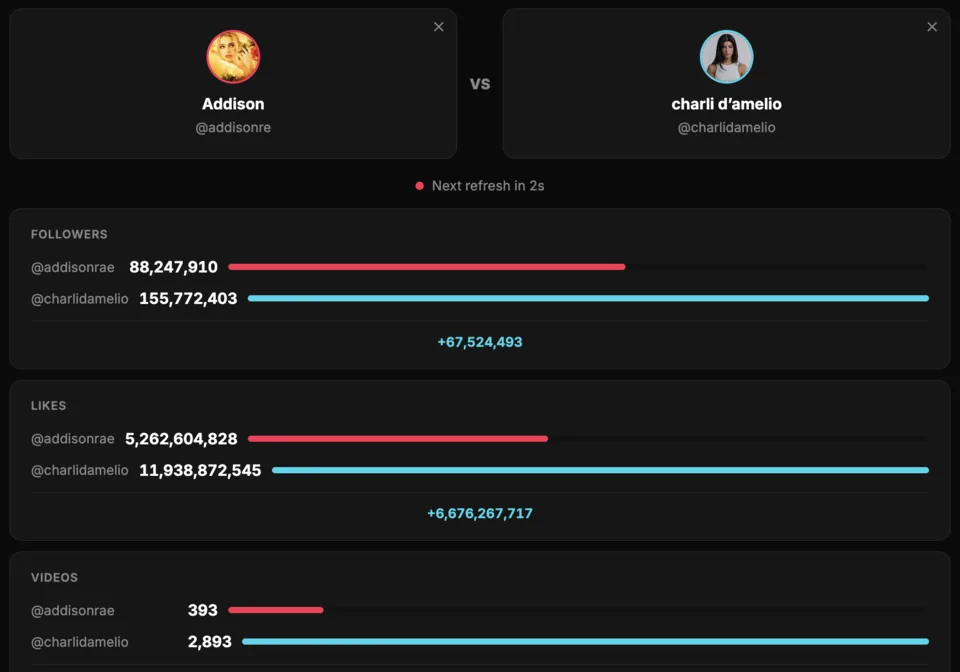The height and width of the screenshot is (672, 960).
Task: Click Addison's red likes bar
Action: pos(398,438)
